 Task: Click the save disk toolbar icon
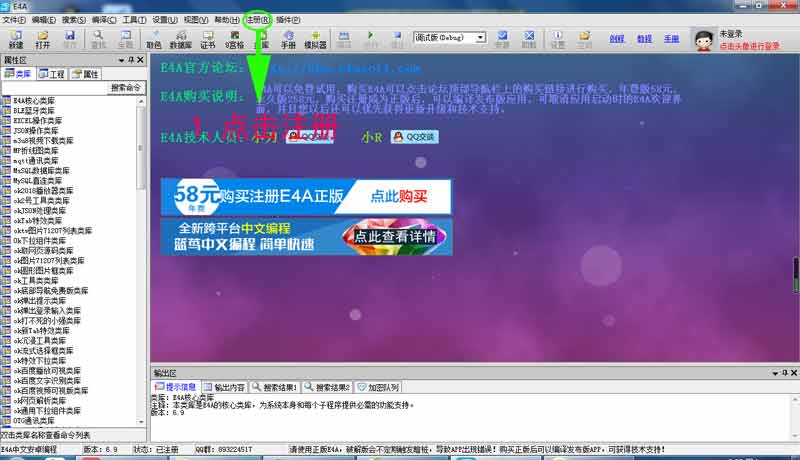pyautogui.click(x=69, y=39)
